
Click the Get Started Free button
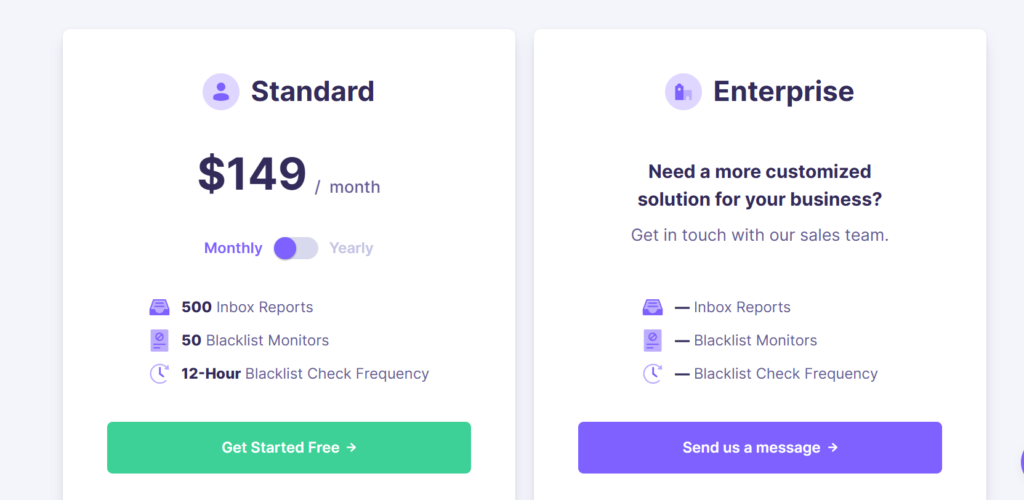(x=289, y=448)
